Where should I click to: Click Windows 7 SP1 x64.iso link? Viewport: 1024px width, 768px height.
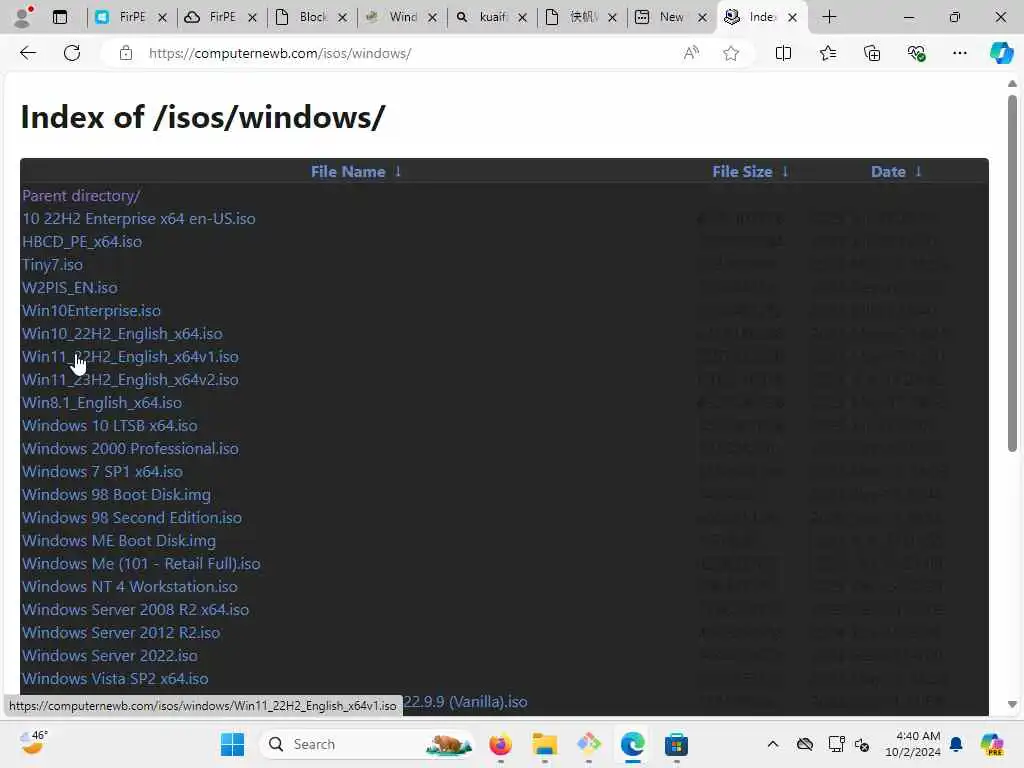point(103,472)
